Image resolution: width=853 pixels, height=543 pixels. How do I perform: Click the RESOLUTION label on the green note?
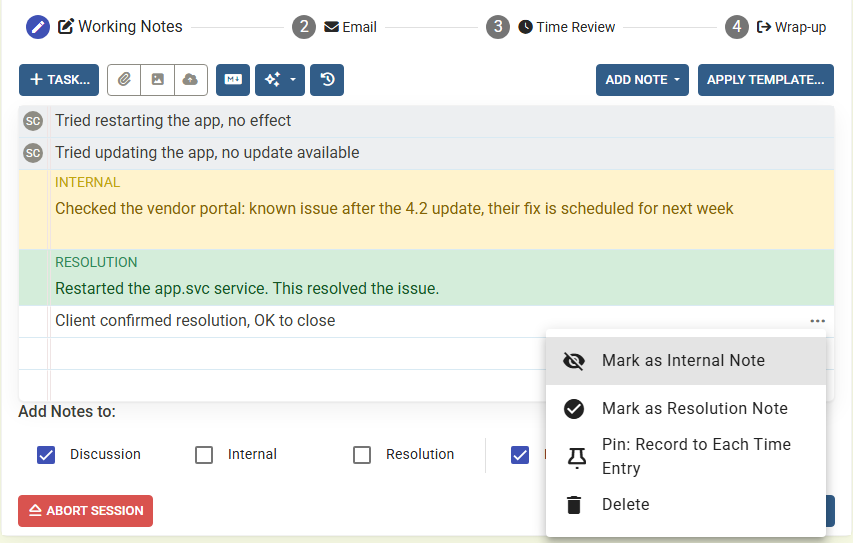[96, 262]
